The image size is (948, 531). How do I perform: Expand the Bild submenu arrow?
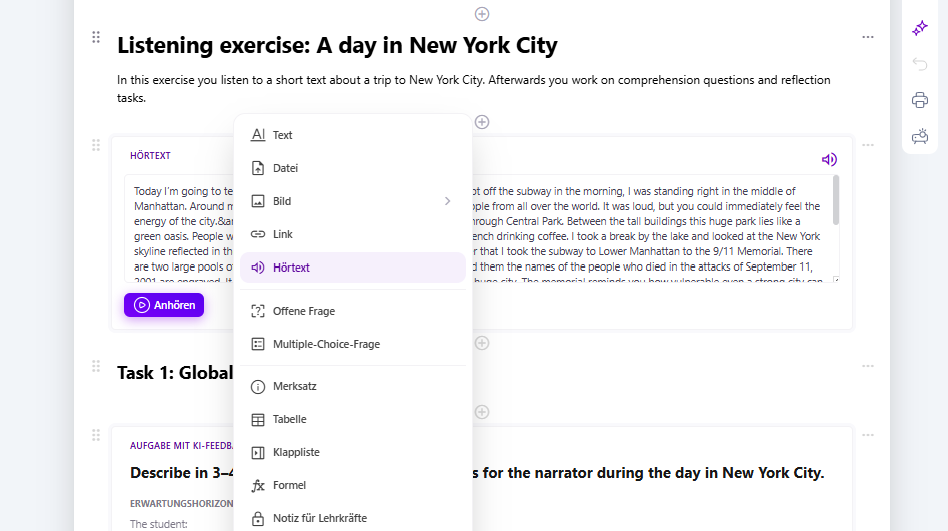click(x=447, y=201)
